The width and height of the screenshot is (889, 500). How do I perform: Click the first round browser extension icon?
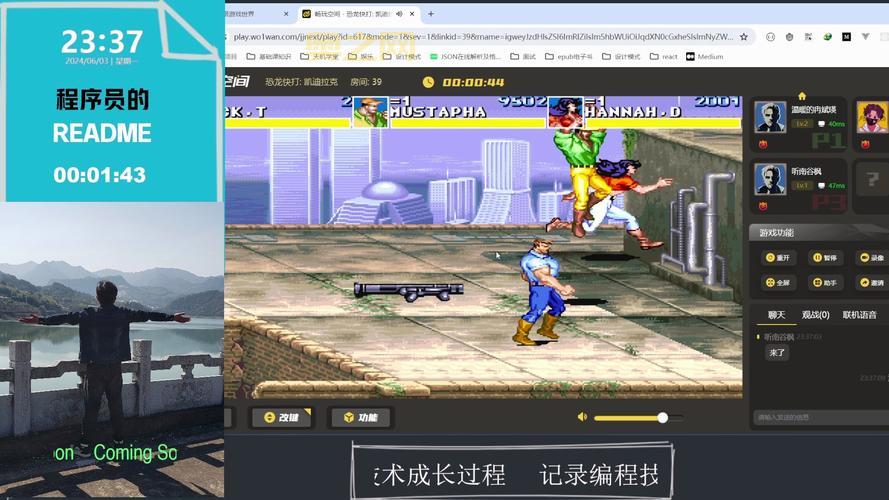click(x=771, y=37)
